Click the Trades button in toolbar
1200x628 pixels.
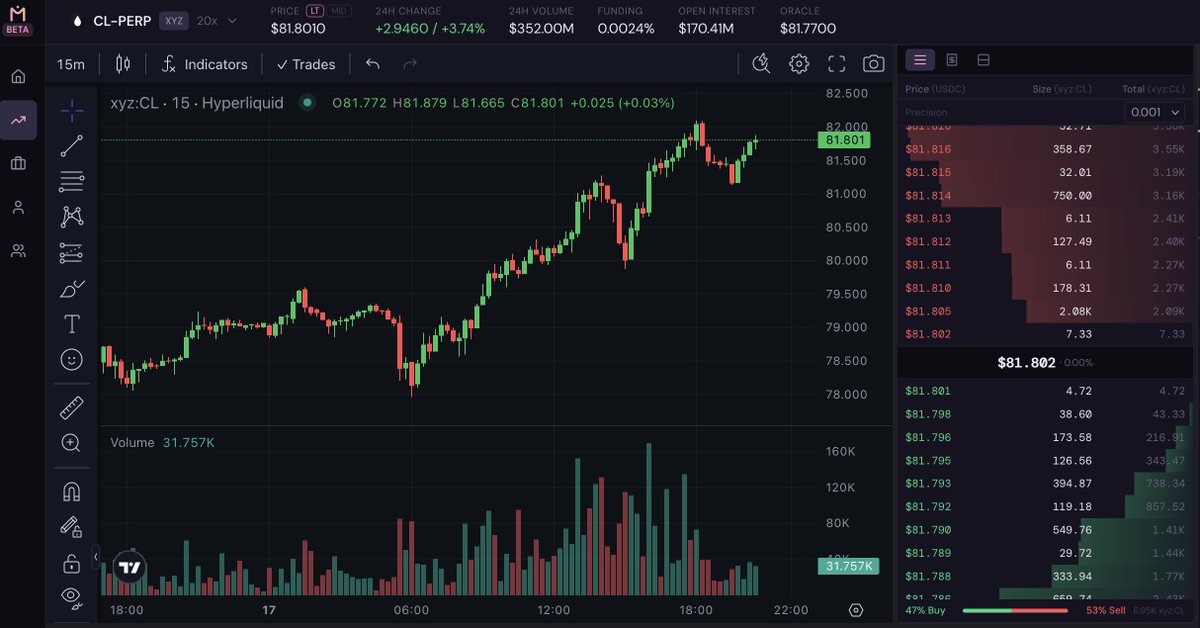[306, 64]
